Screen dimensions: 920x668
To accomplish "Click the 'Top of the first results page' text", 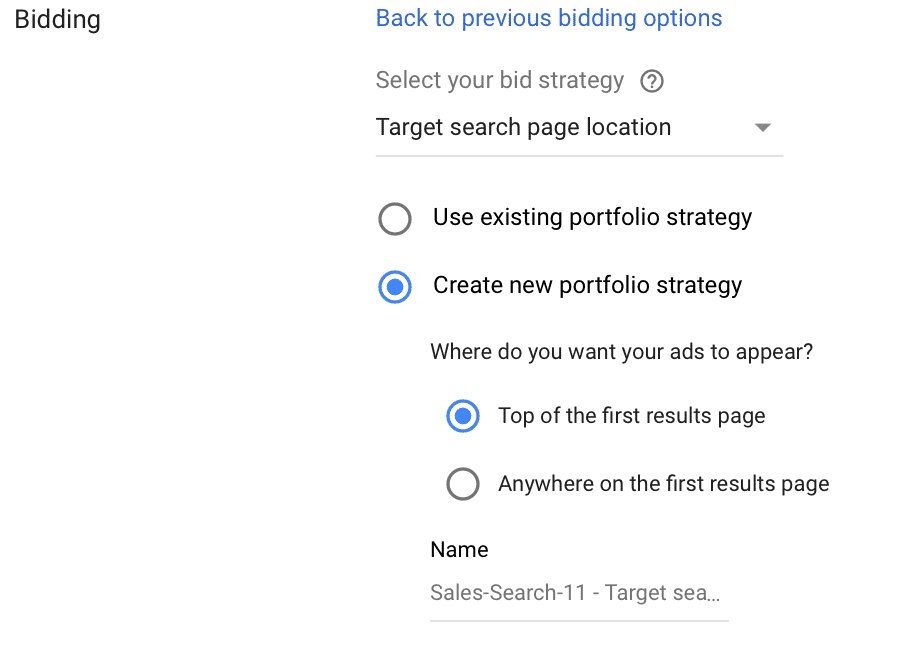I will [x=632, y=416].
